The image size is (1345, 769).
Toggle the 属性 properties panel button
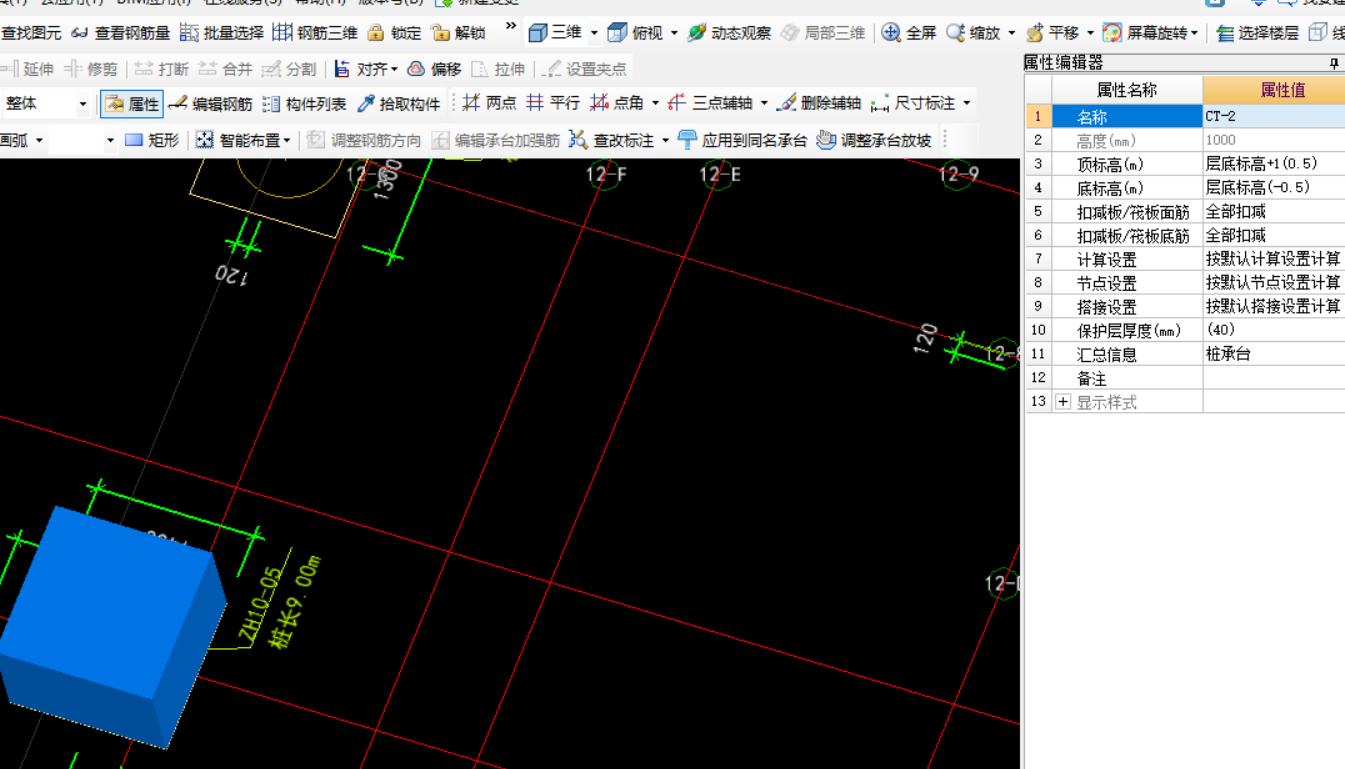131,104
